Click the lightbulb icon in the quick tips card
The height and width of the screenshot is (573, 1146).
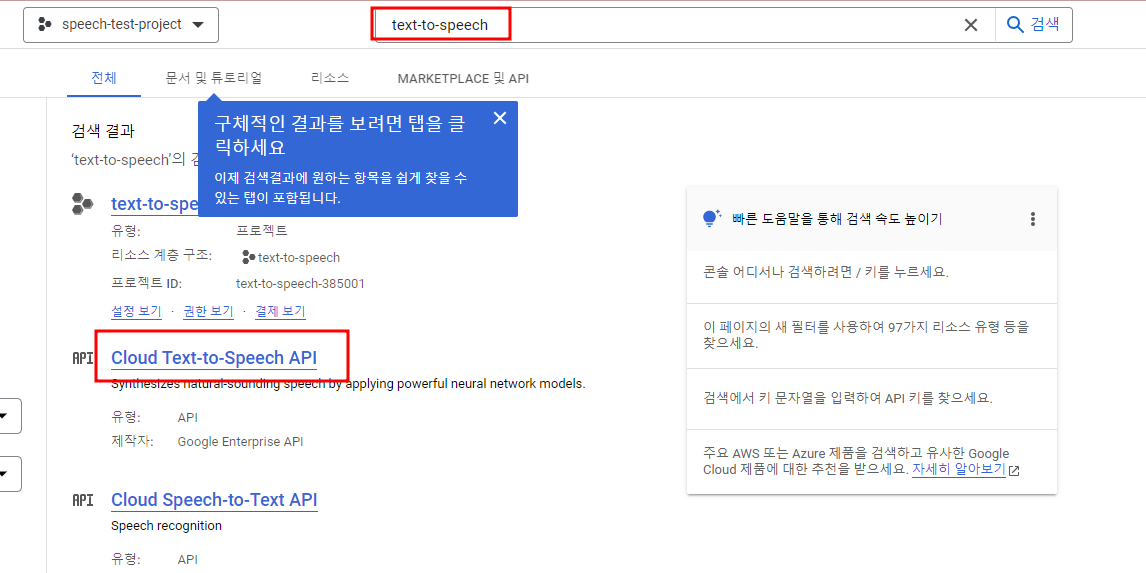pos(711,218)
